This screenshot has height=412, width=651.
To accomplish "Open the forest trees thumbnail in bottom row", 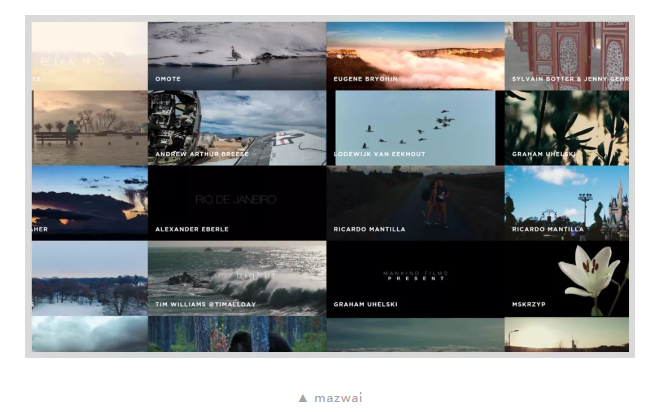I will coord(237,334).
